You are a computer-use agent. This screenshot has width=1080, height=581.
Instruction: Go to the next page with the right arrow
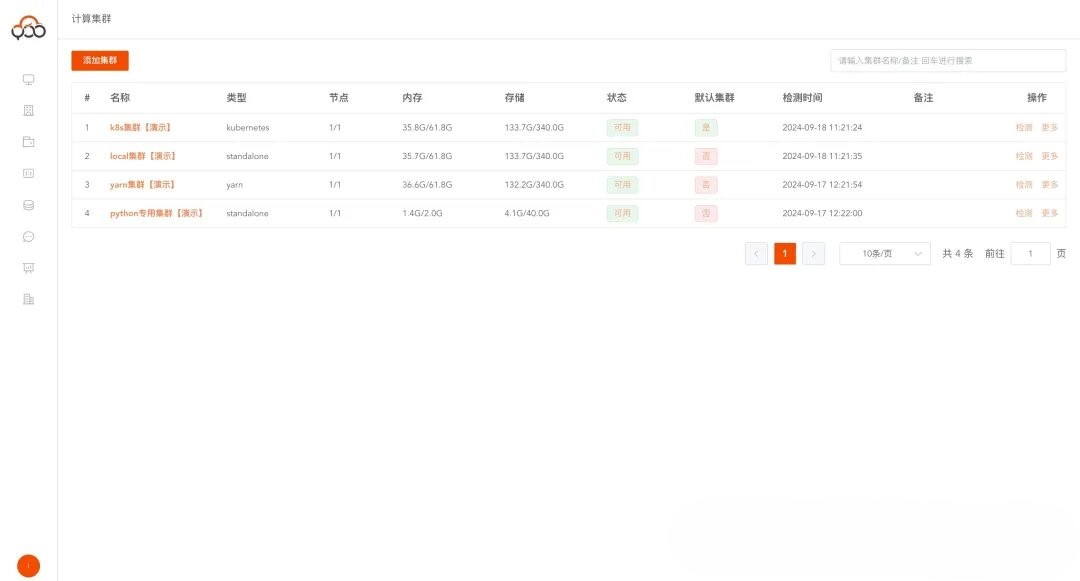814,254
